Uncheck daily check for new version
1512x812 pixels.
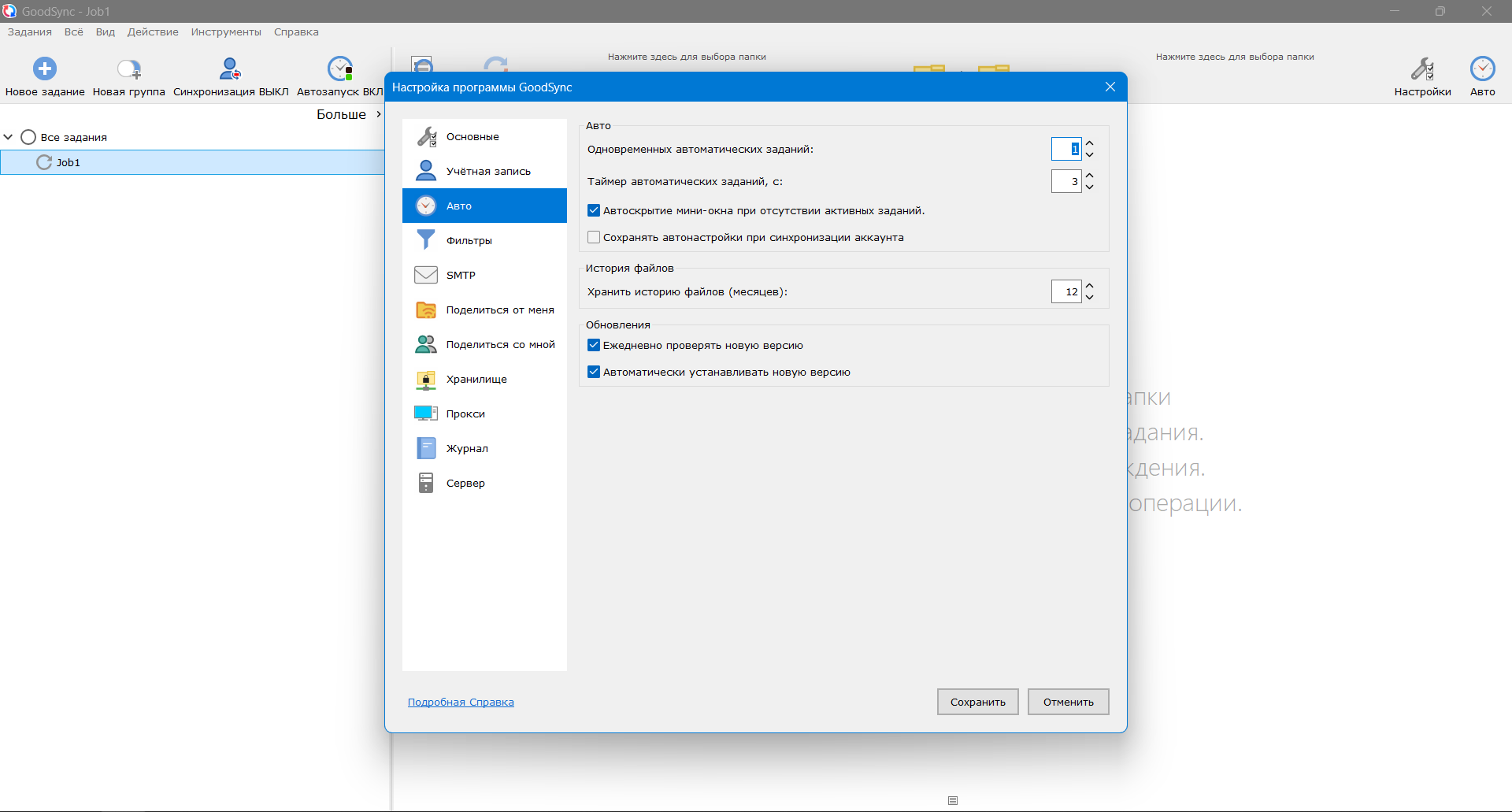594,346
